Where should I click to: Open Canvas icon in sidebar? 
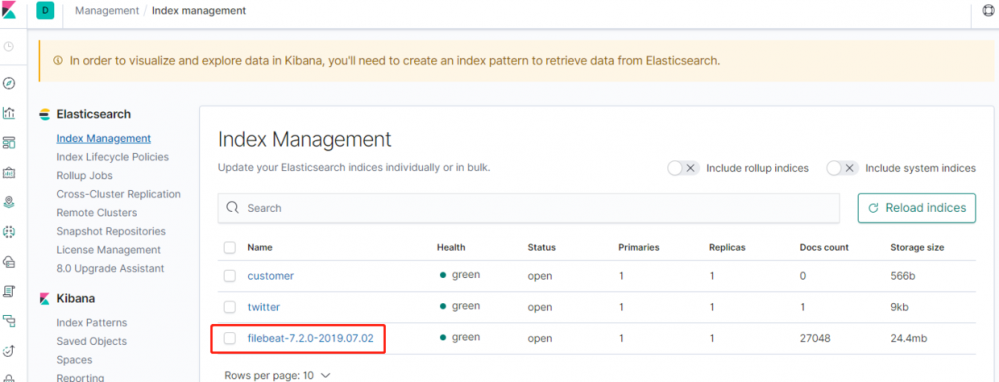pos(9,173)
